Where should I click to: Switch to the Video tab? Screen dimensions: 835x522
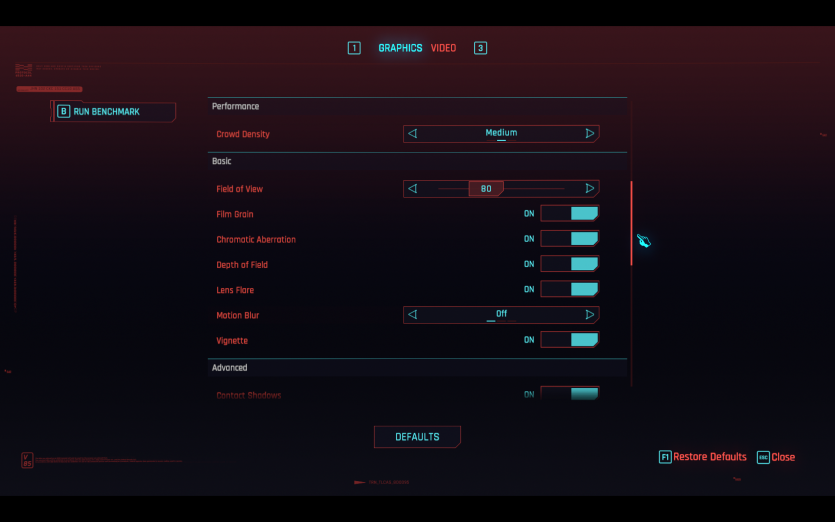tap(443, 48)
